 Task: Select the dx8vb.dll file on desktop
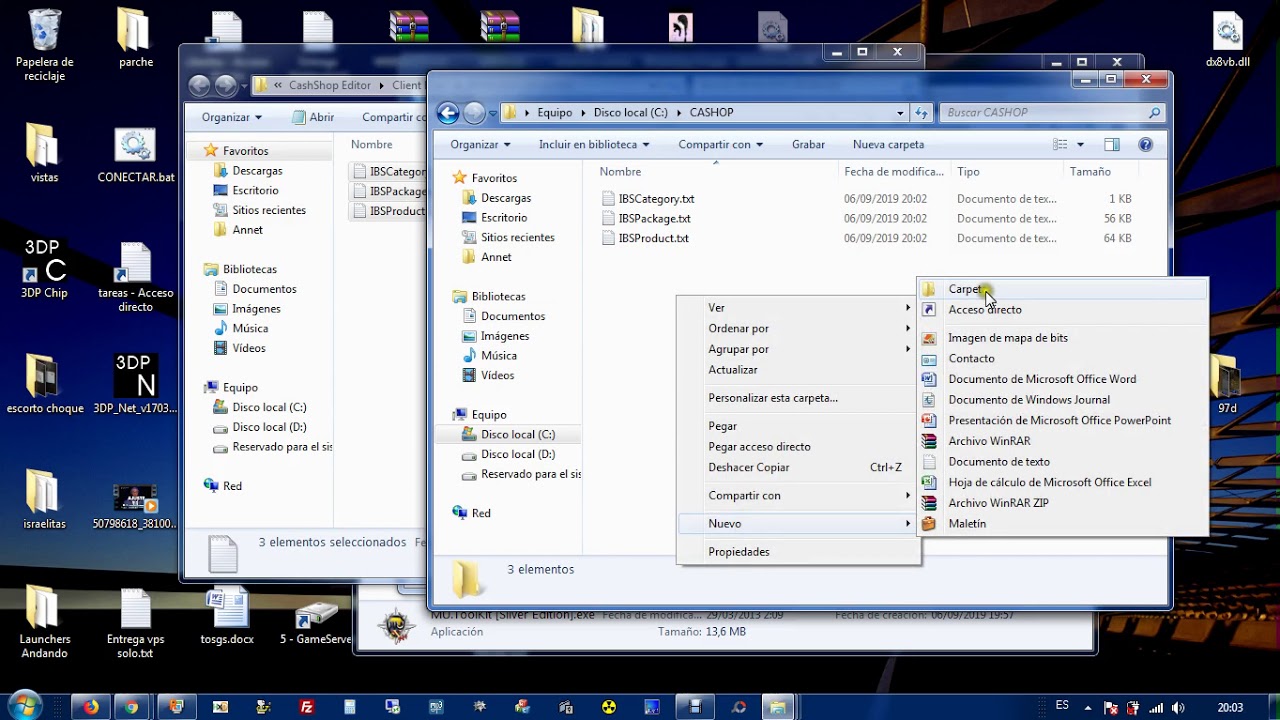click(1228, 40)
